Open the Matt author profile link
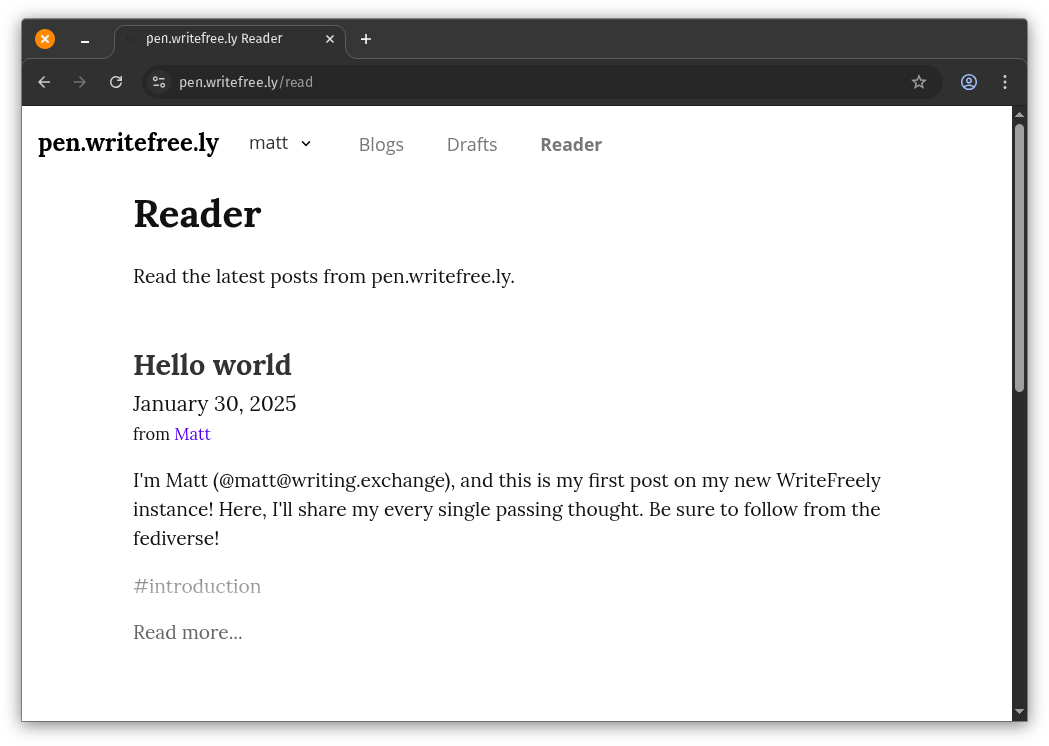The height and width of the screenshot is (746, 1049). (x=192, y=434)
